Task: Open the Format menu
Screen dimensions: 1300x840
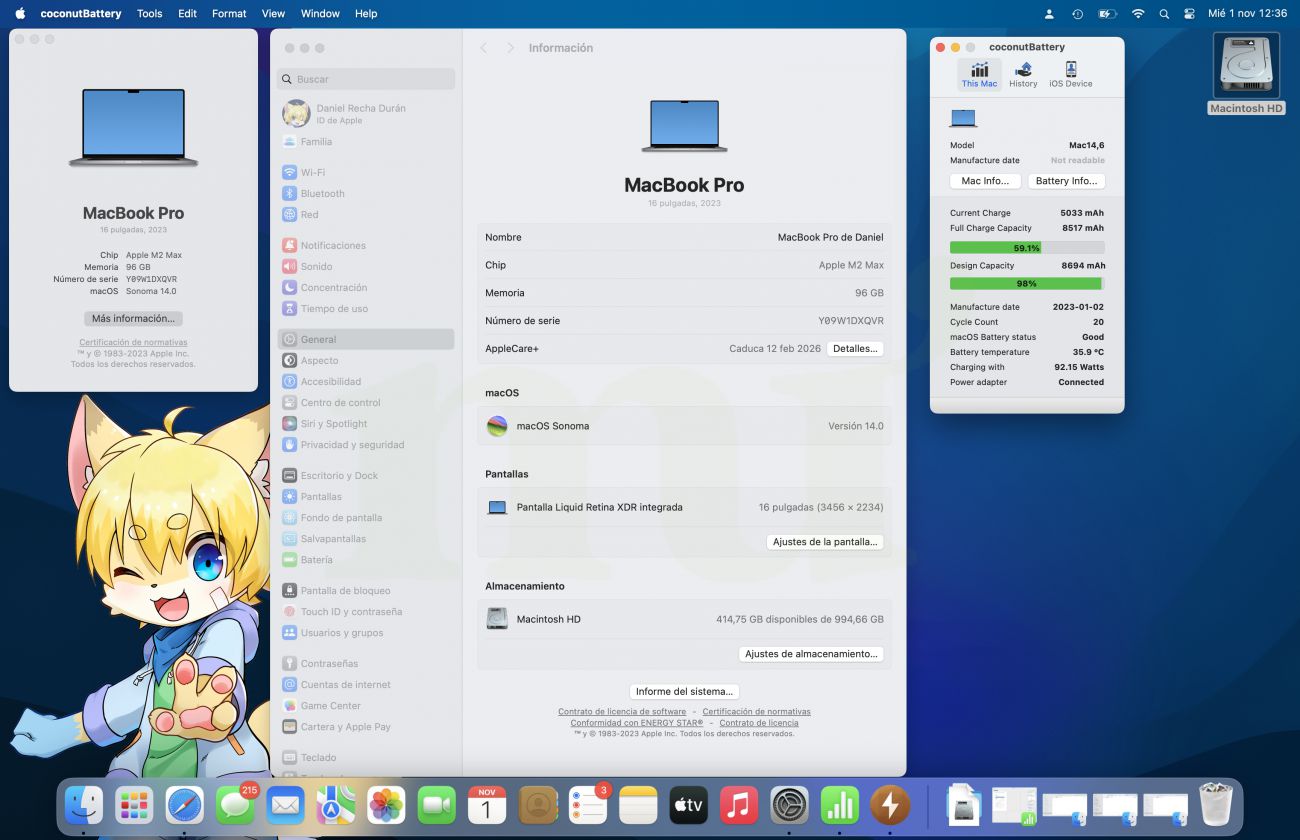Action: [x=229, y=14]
